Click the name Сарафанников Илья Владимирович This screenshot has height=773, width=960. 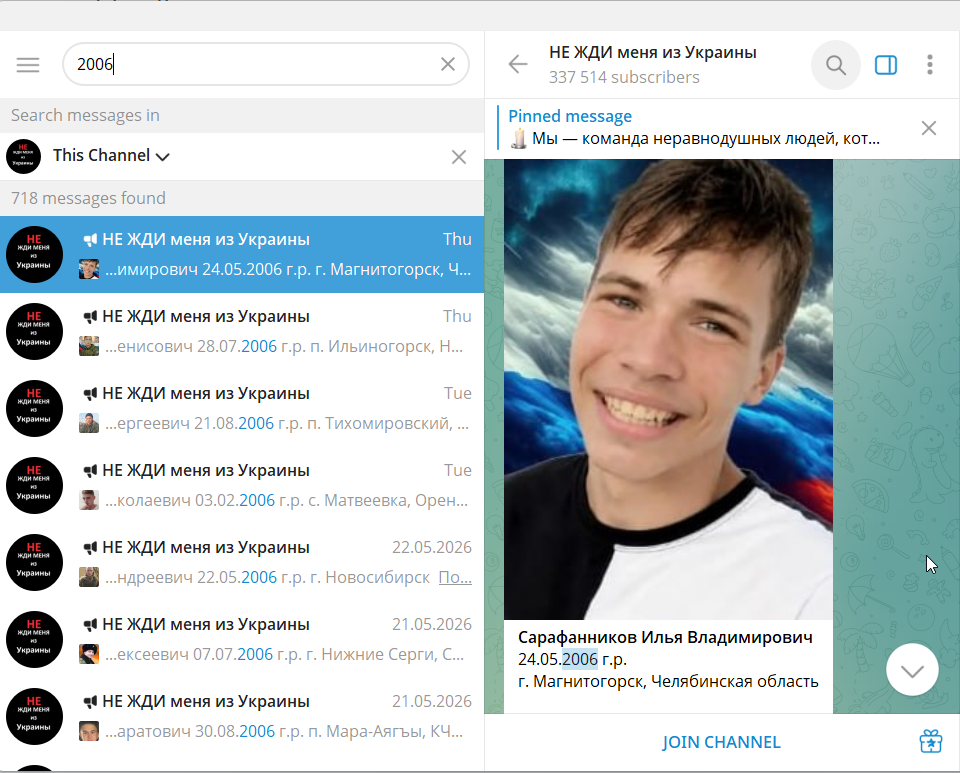click(x=666, y=637)
